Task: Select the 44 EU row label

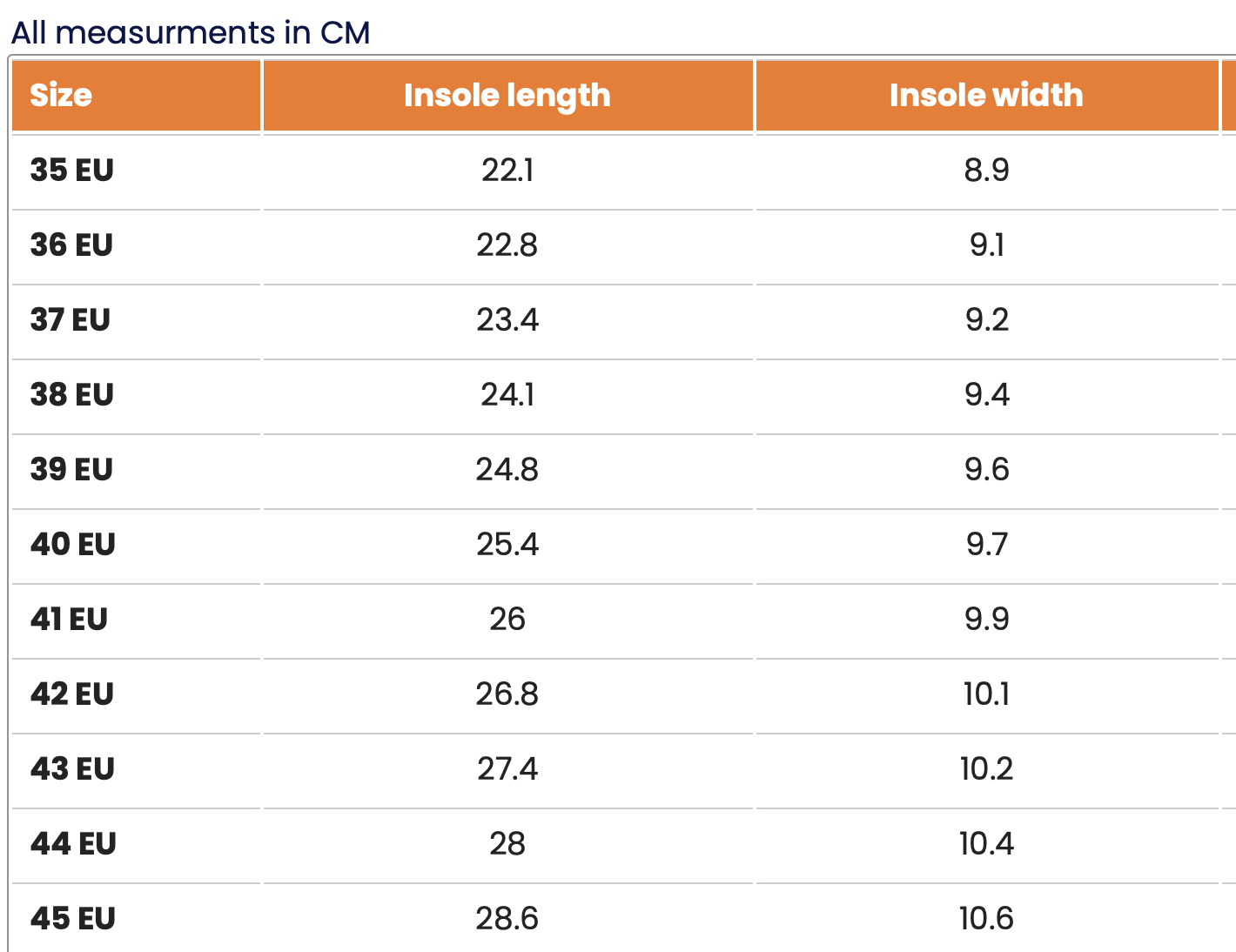Action: pos(73,843)
